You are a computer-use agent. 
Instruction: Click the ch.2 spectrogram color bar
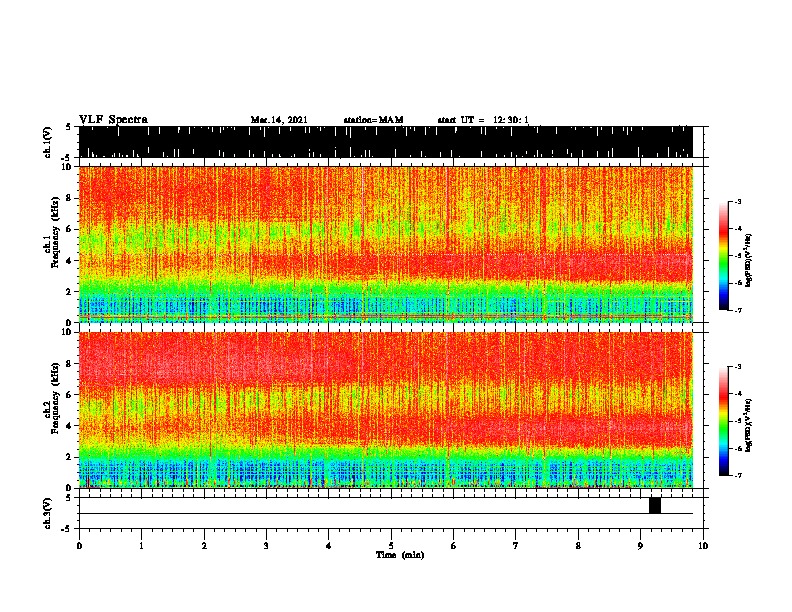pyautogui.click(x=723, y=421)
